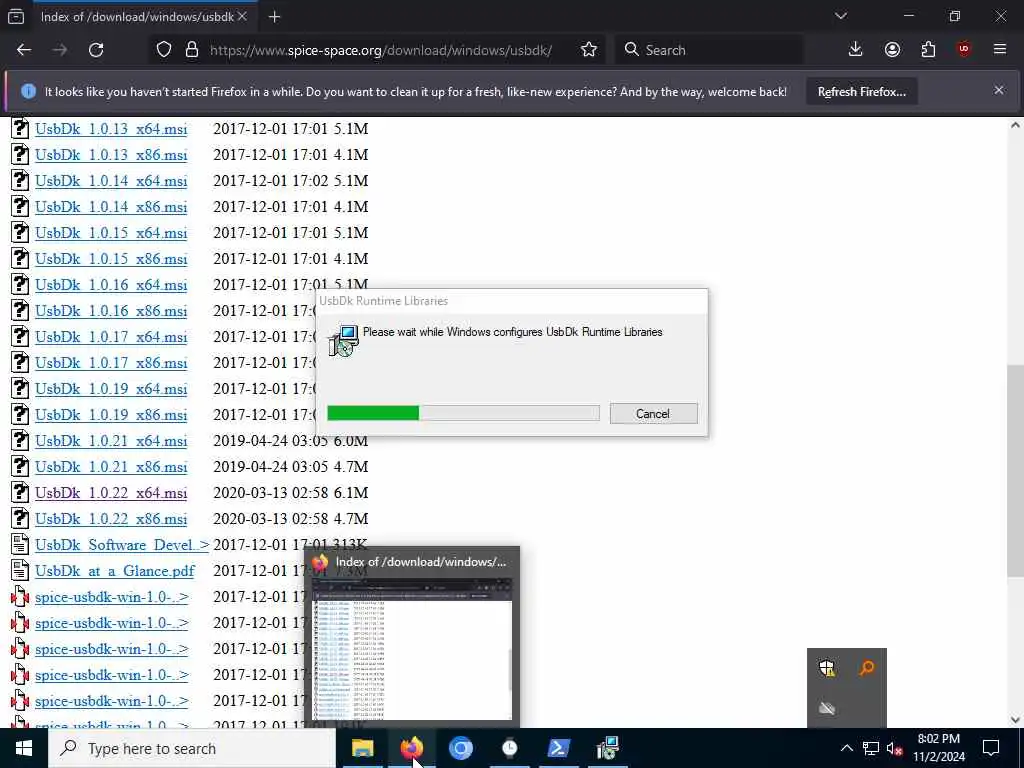Open File Explorer from the taskbar
This screenshot has height=768, width=1024.
362,748
